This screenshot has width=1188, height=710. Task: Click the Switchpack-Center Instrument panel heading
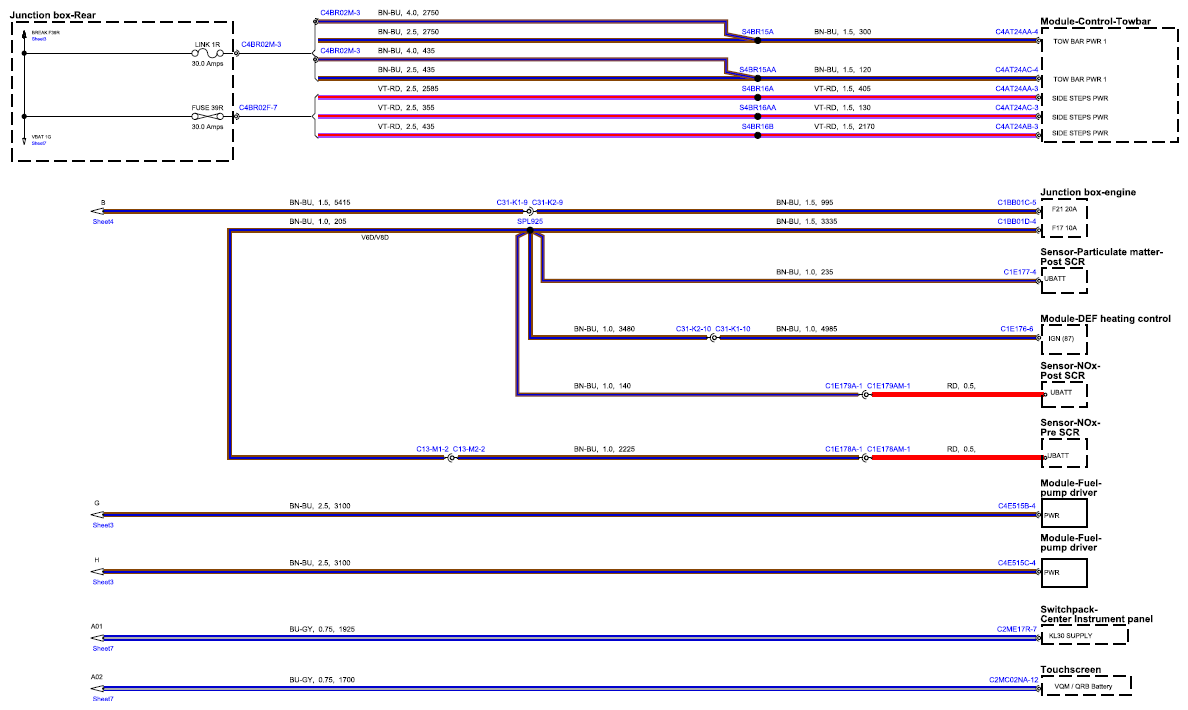click(1096, 614)
